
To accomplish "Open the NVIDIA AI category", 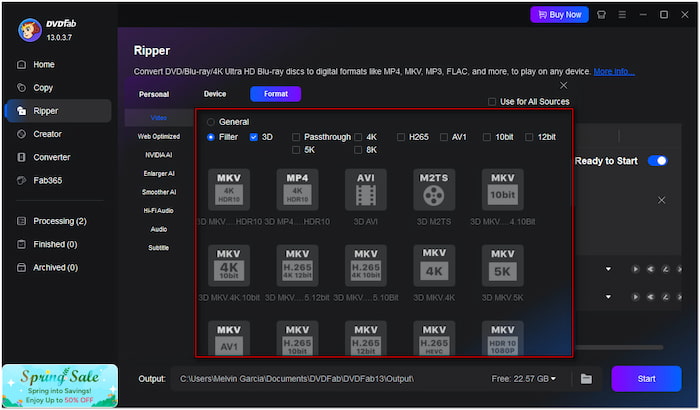I will coord(159,155).
